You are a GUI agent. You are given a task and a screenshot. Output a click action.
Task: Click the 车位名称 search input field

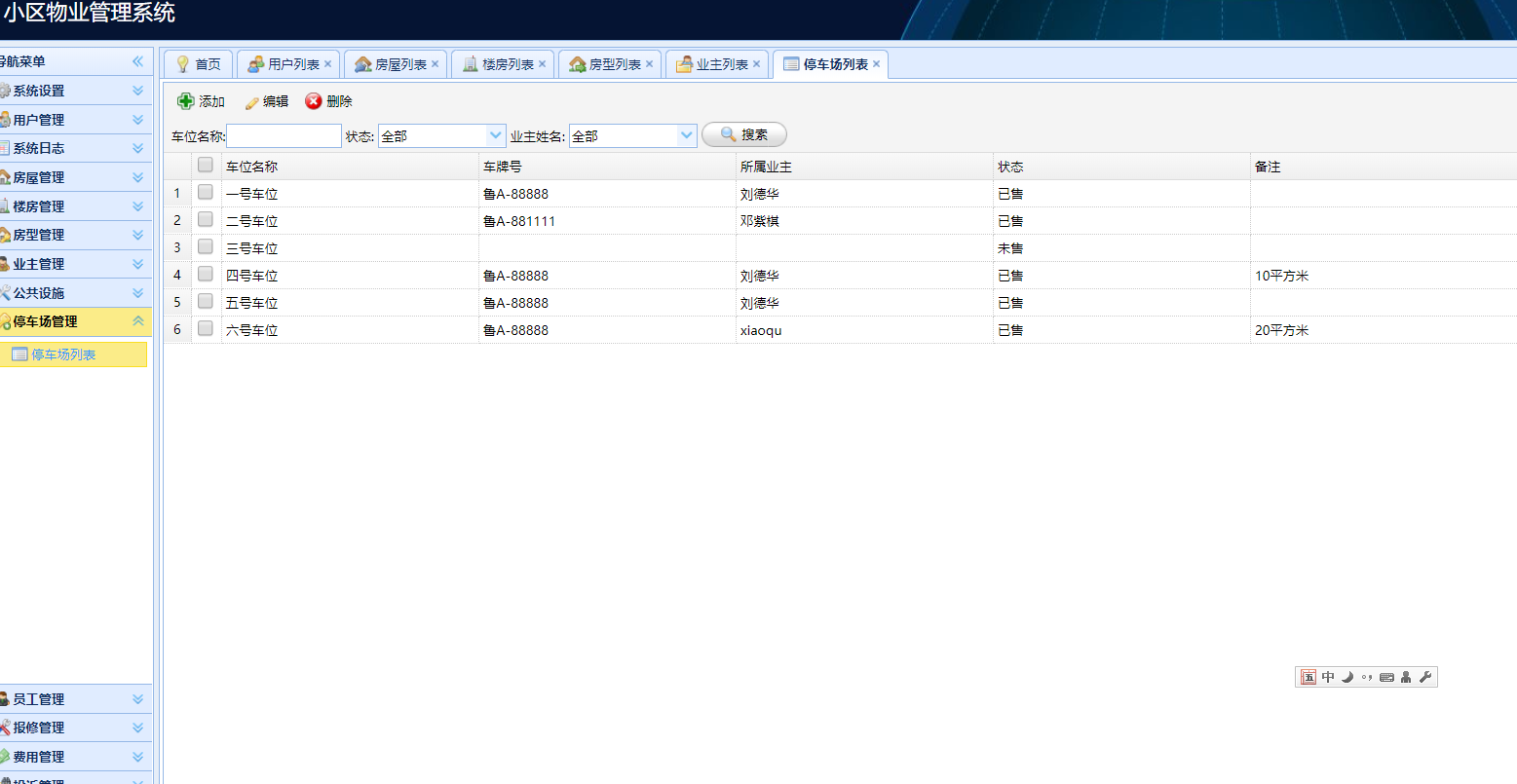[284, 135]
